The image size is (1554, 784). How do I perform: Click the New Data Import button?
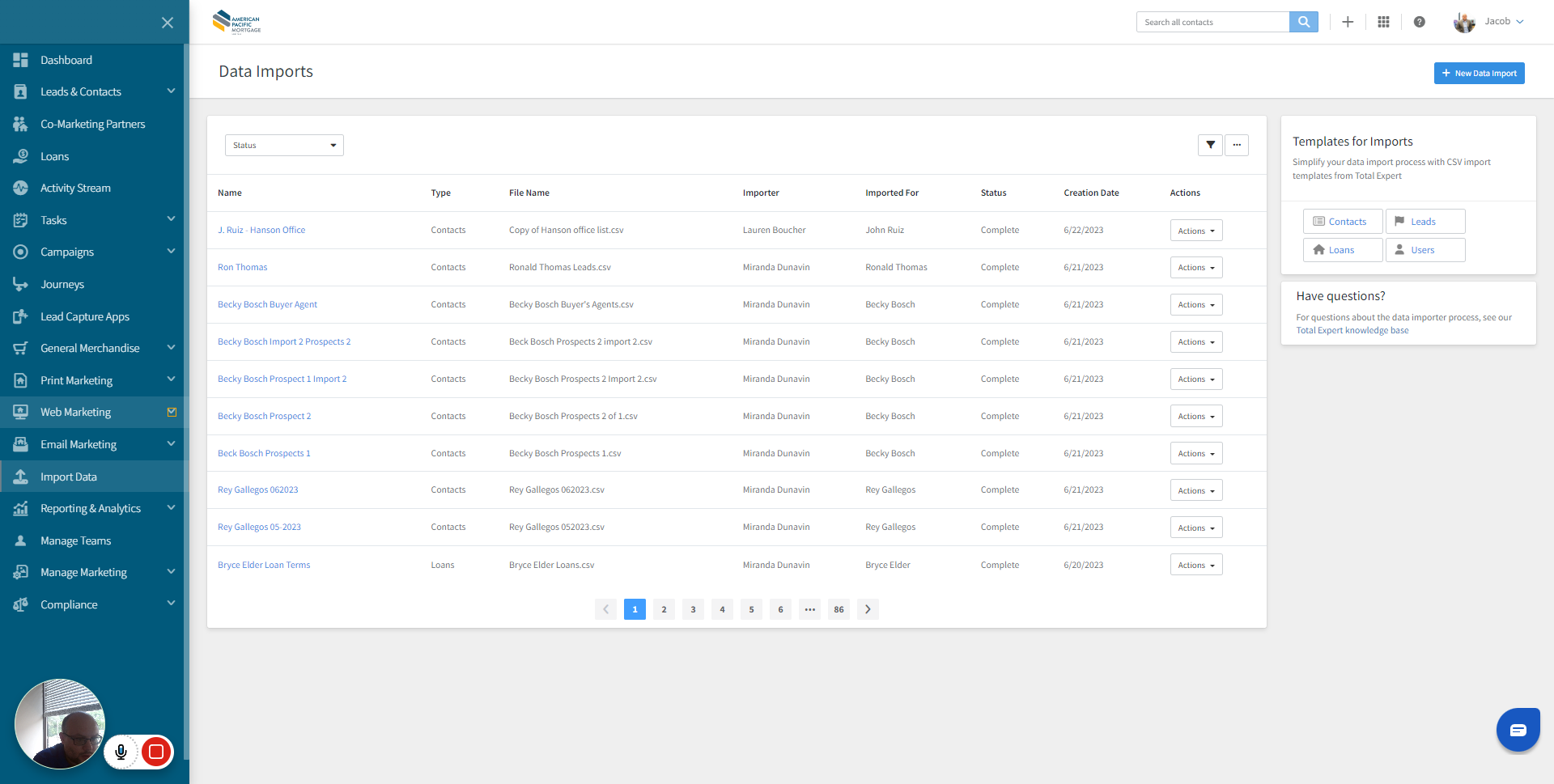1479,73
